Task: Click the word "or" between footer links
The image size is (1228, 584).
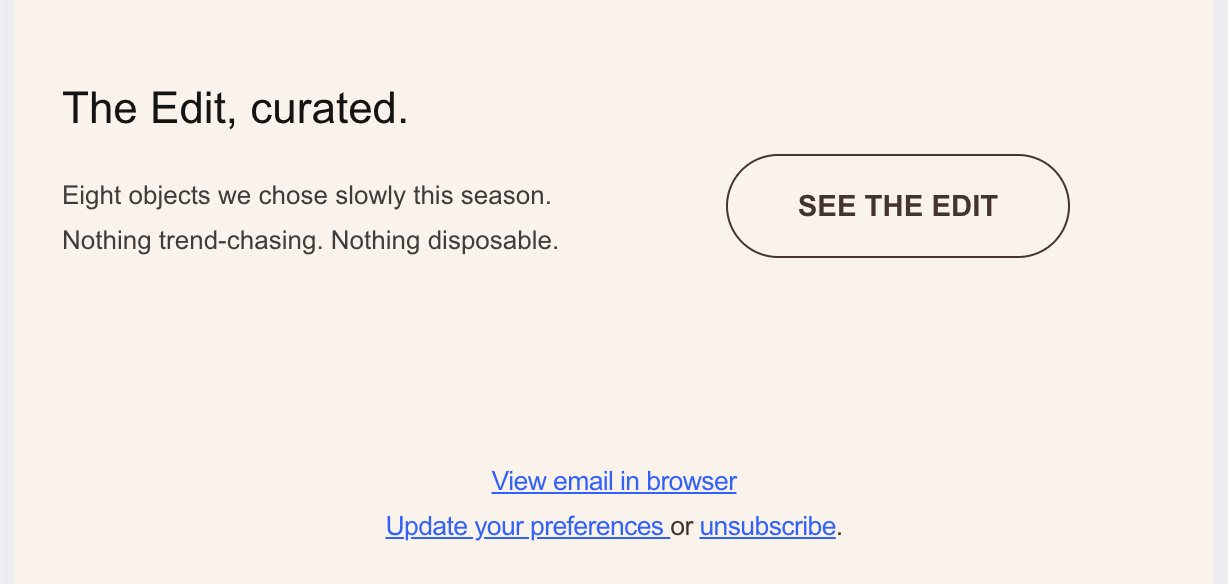Action: point(682,526)
